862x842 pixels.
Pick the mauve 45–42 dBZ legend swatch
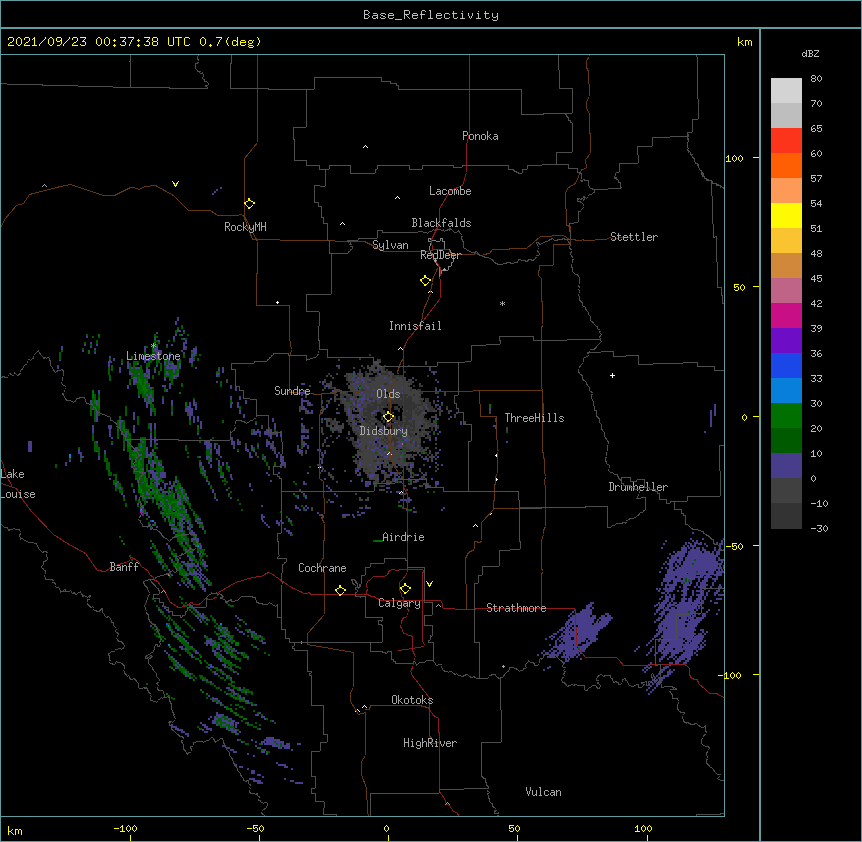[x=786, y=290]
